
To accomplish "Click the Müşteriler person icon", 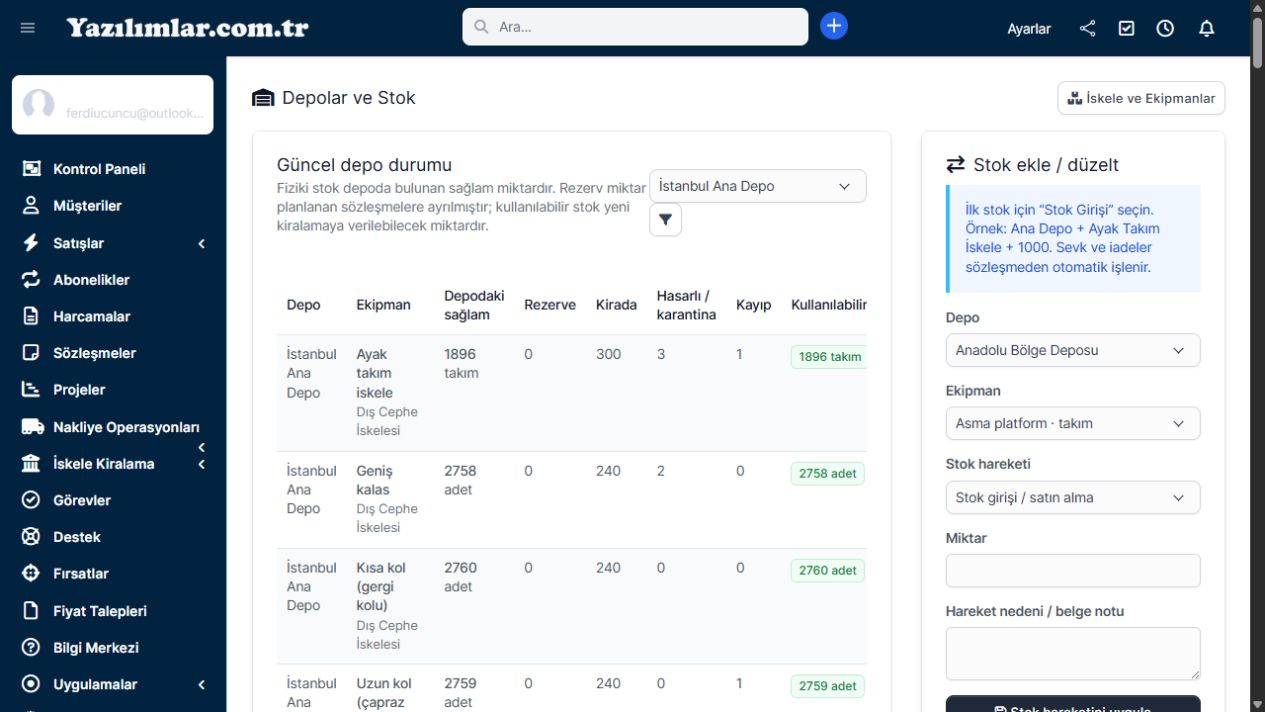I will (31, 206).
